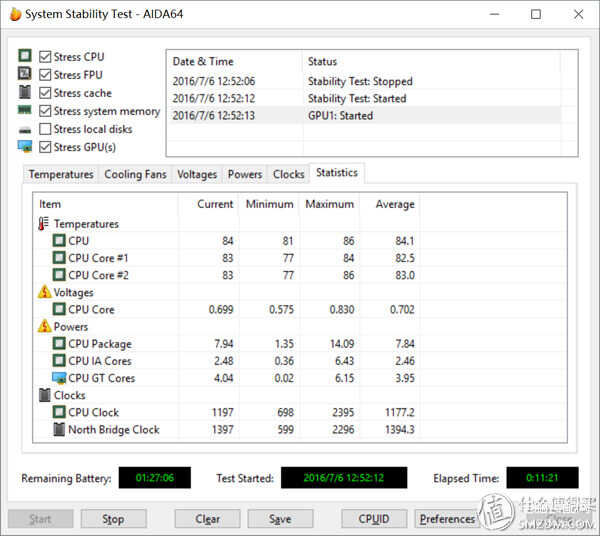Select the 'GPU1: Started' log entry
The image size is (600, 536).
click(364, 116)
